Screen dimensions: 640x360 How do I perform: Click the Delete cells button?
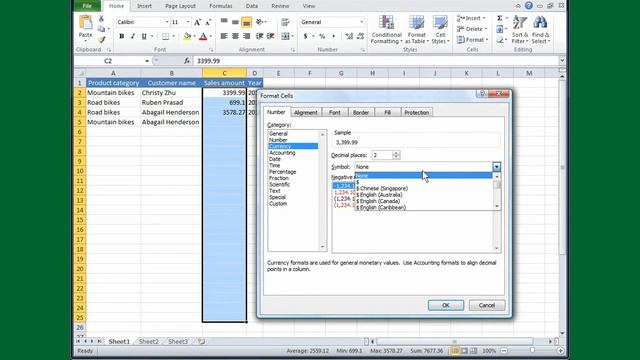[x=472, y=29]
